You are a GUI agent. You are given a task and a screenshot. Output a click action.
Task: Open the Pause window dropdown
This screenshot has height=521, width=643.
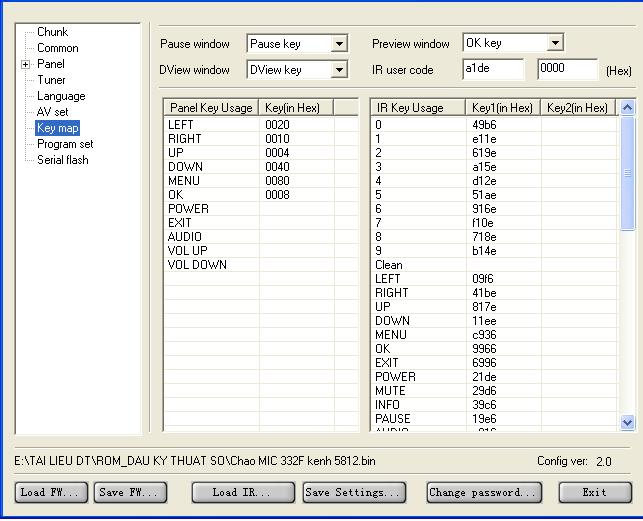[339, 43]
